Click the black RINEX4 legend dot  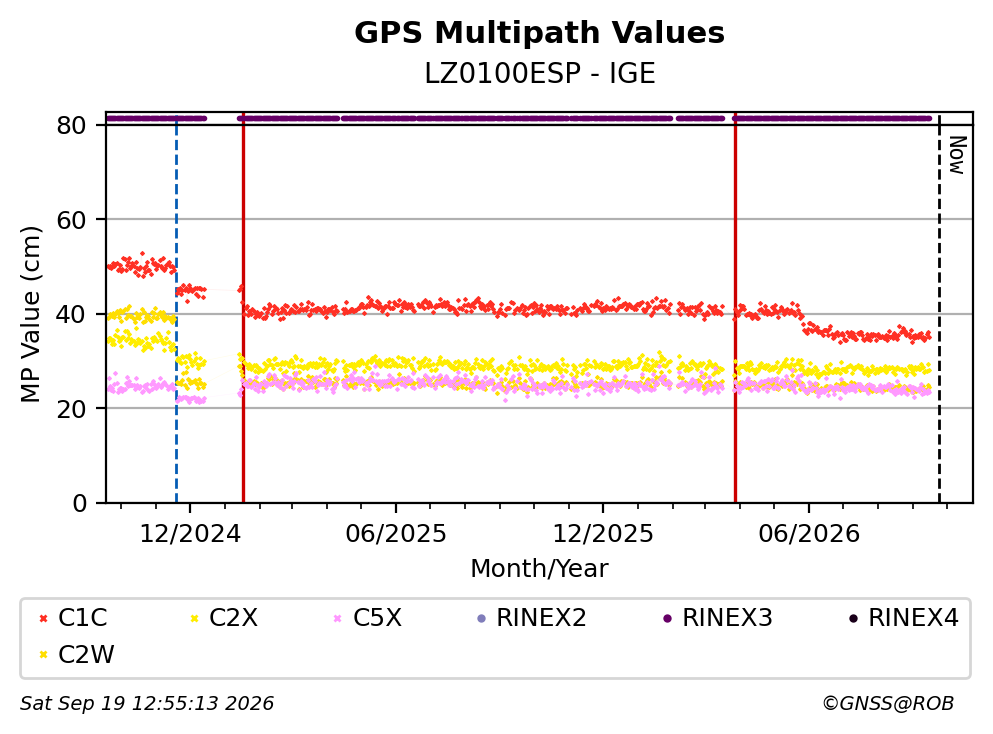tap(853, 618)
